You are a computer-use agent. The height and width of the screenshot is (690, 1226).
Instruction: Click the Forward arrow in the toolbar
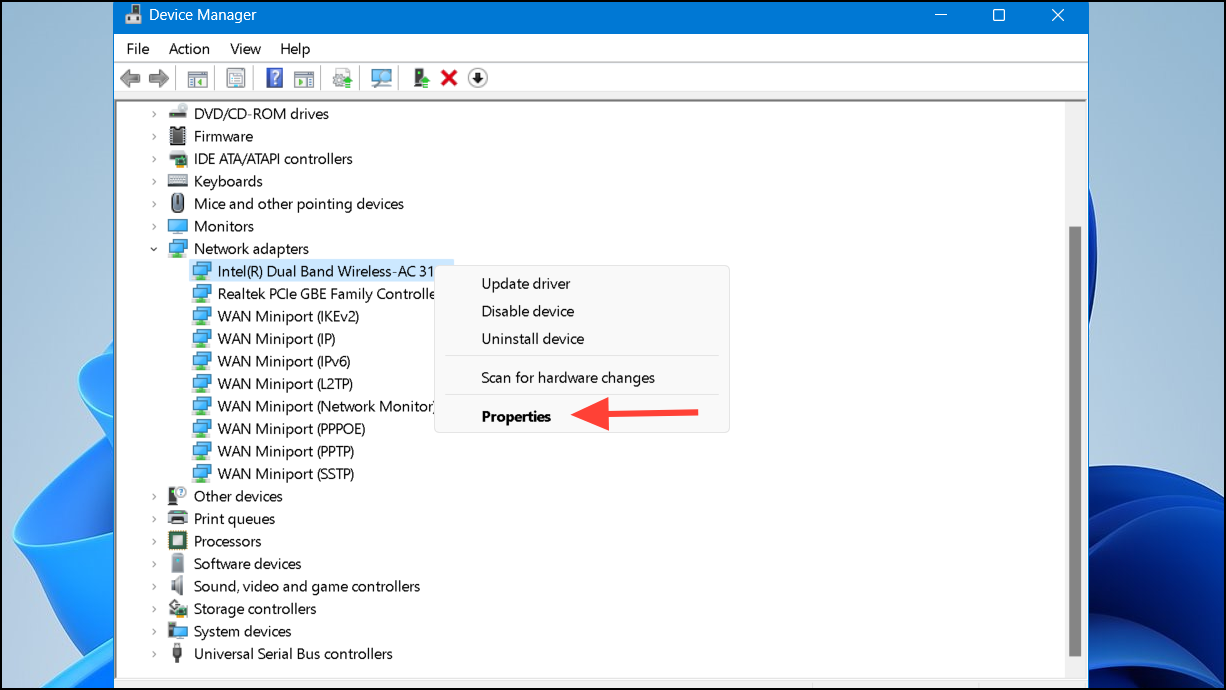point(158,78)
